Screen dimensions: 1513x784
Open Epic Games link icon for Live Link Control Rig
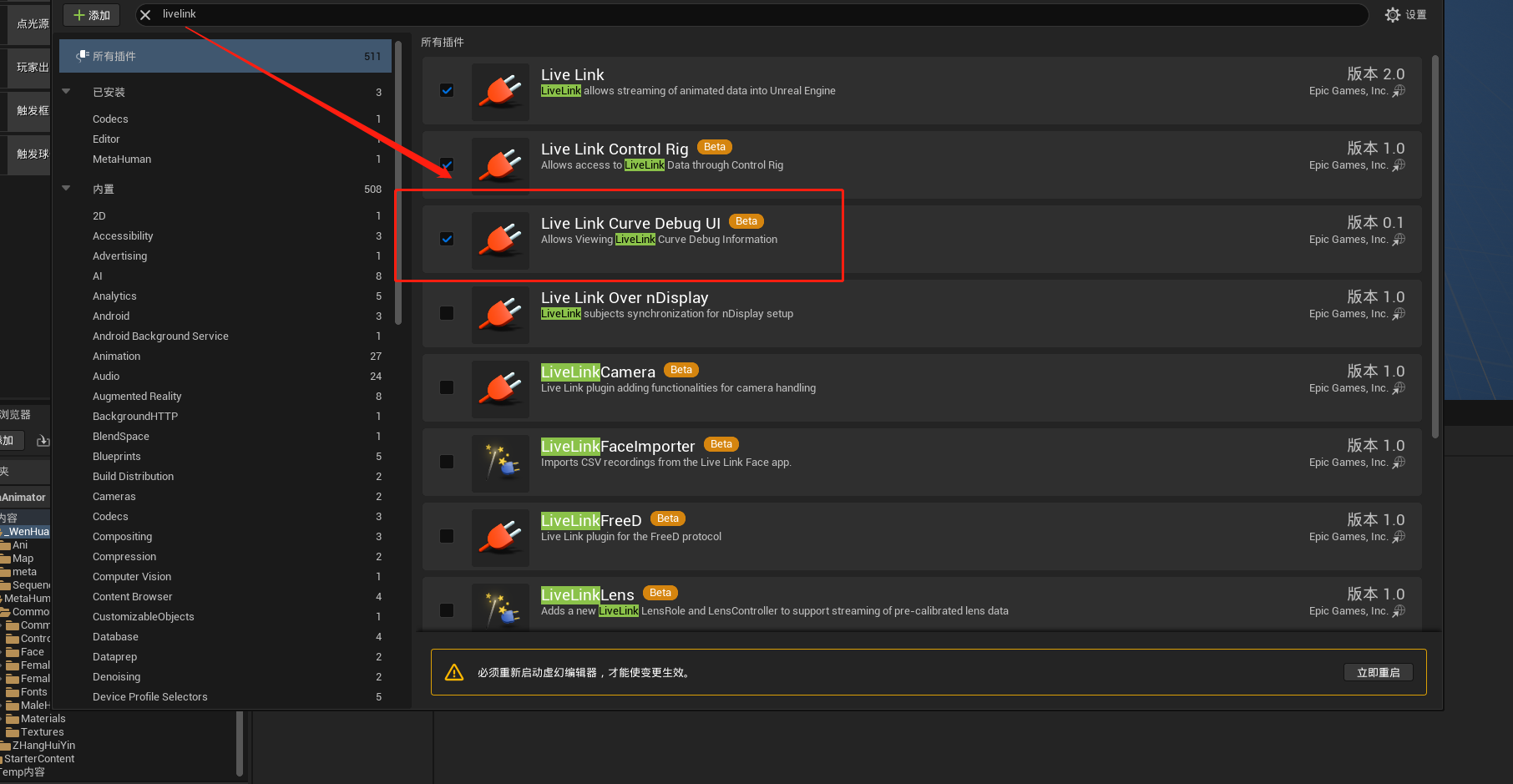click(x=1399, y=165)
